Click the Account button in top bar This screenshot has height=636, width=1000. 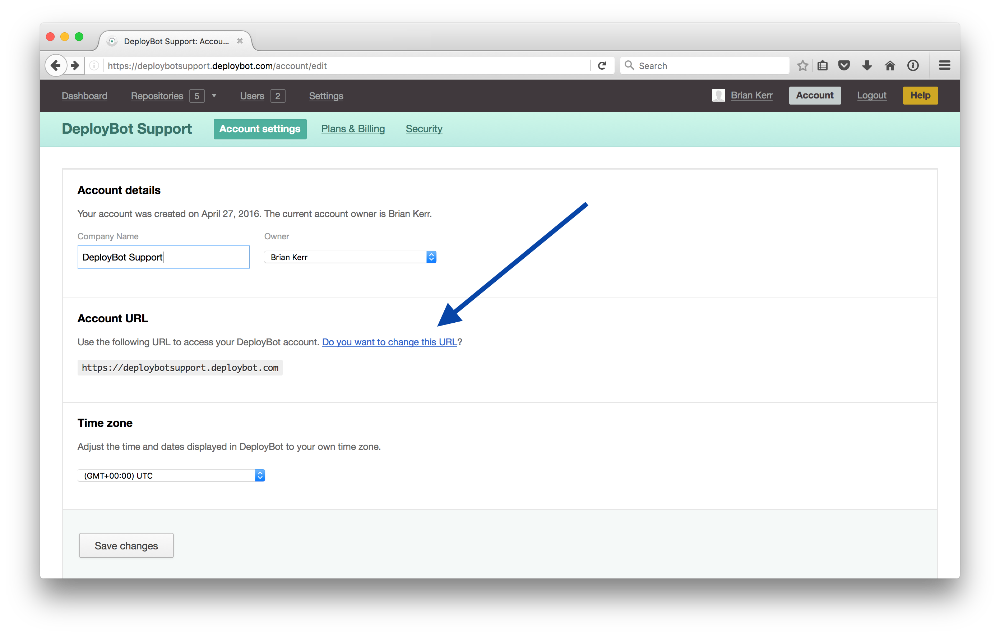click(814, 95)
